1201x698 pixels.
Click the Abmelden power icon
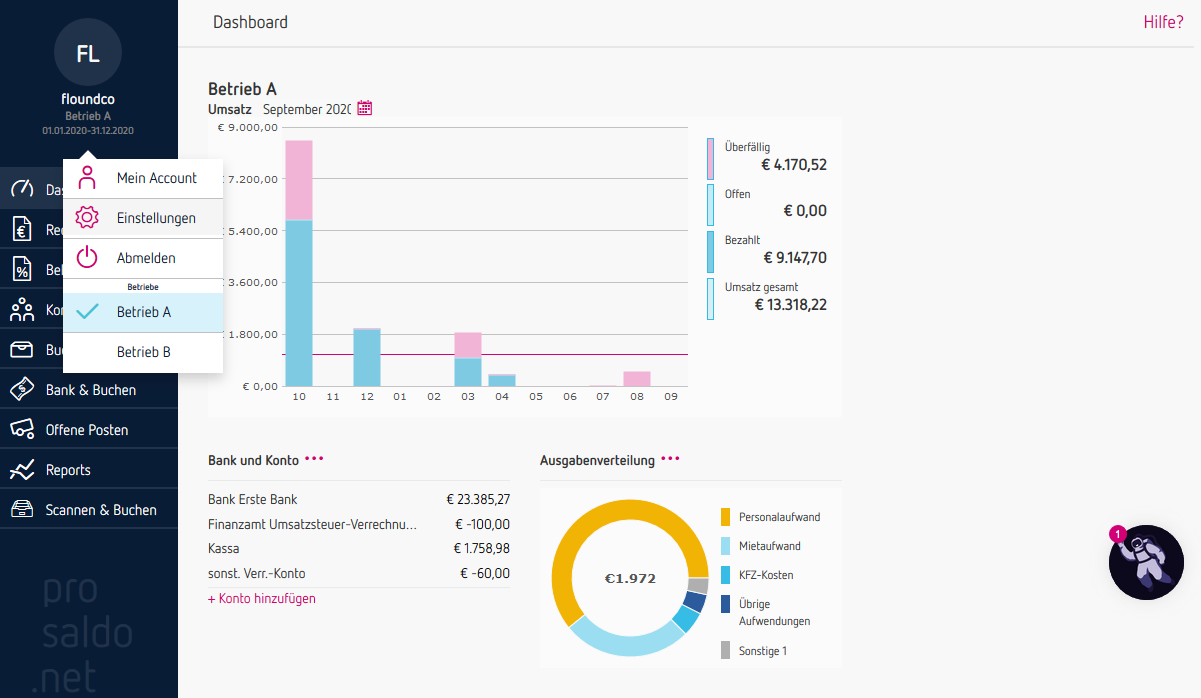[88, 258]
